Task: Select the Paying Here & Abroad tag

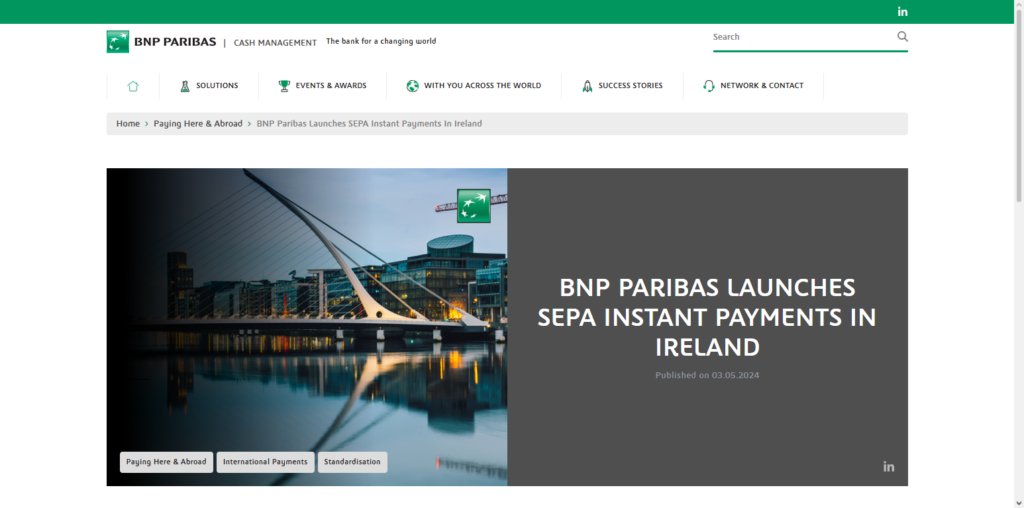Action: (167, 462)
